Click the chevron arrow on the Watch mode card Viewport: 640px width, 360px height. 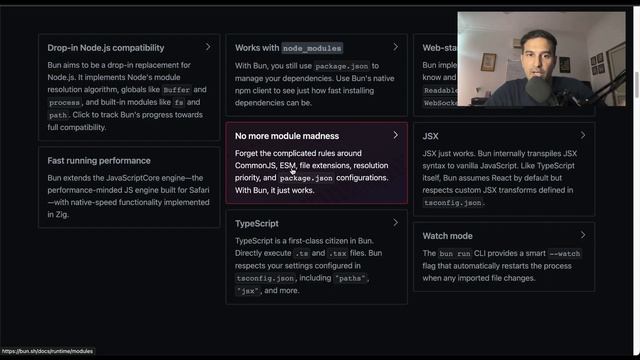pos(583,235)
